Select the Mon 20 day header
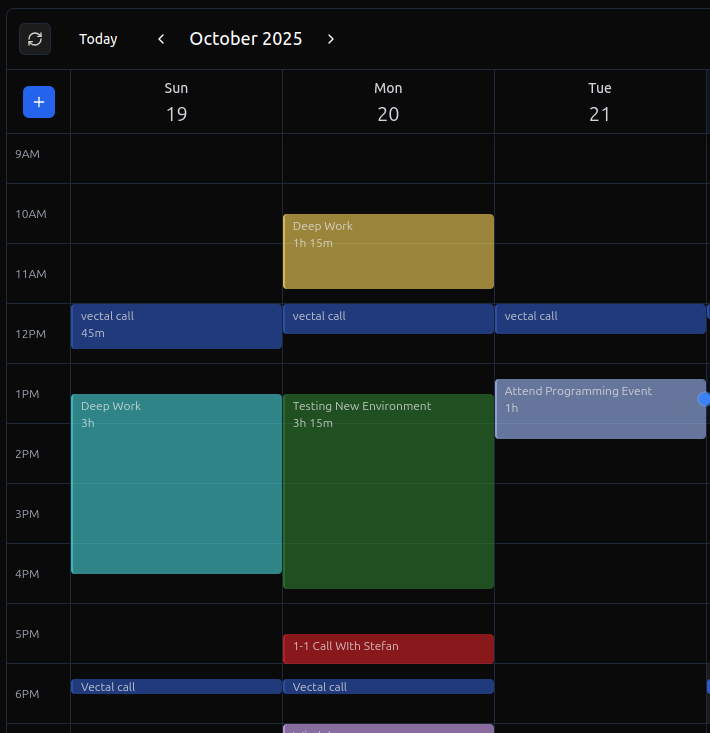The image size is (710, 733). point(388,102)
